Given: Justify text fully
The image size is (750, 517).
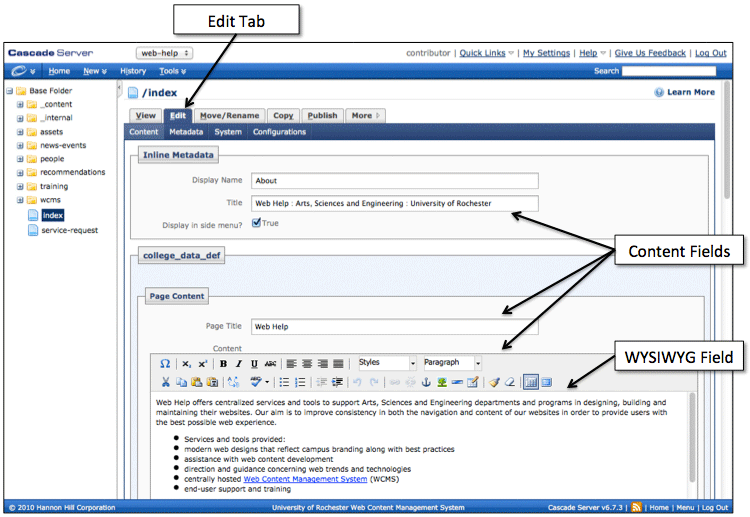Looking at the screenshot, I should coord(338,364).
